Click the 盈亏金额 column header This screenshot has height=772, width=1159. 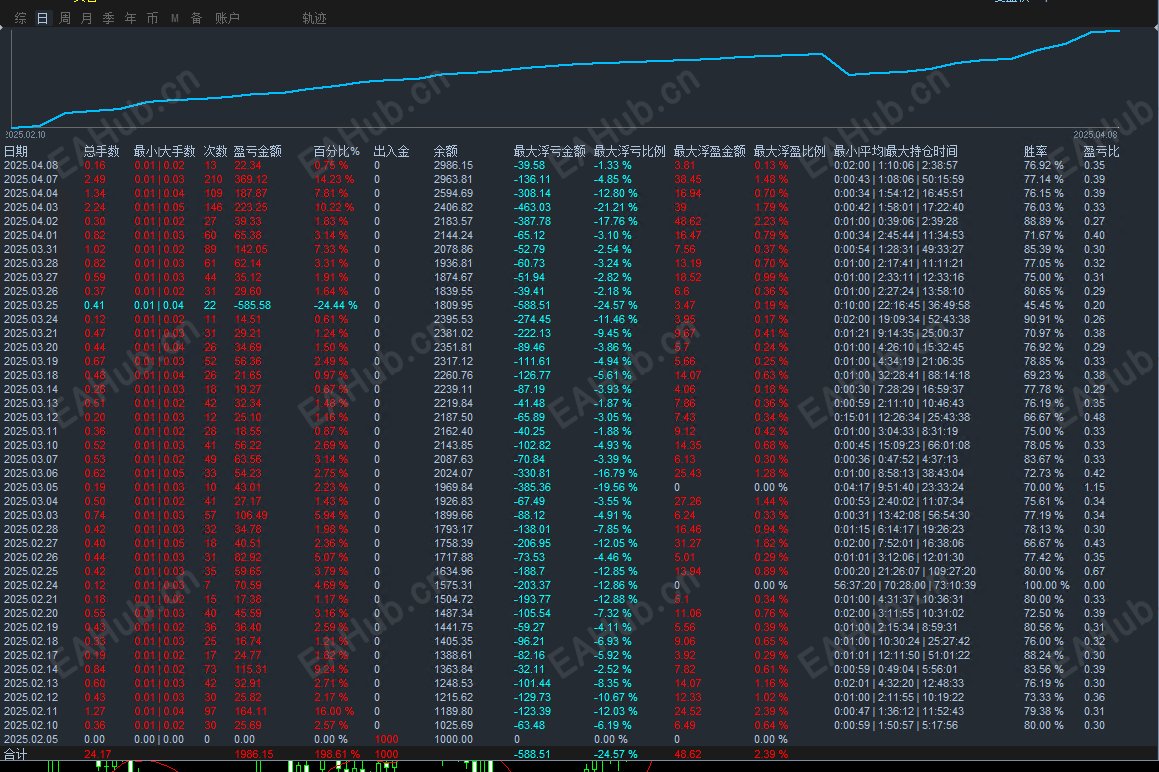click(258, 151)
